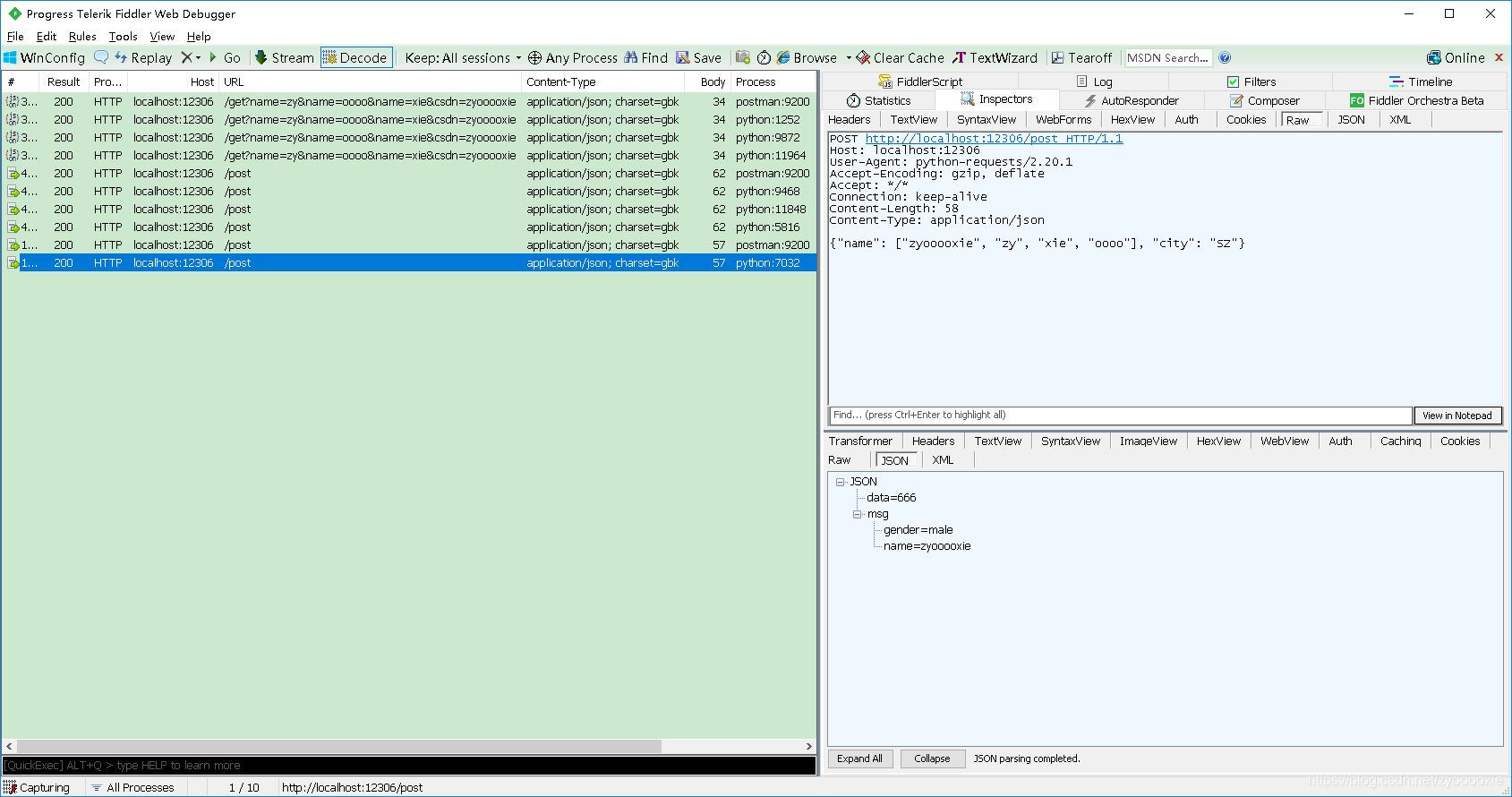Click the MSDN Search input box
This screenshot has height=797, width=1512.
[x=1168, y=57]
